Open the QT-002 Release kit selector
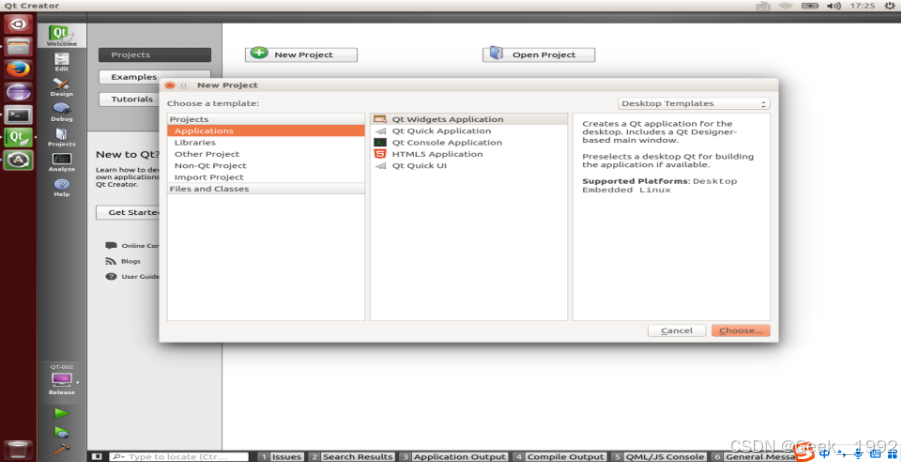The height and width of the screenshot is (462, 901). point(61,380)
